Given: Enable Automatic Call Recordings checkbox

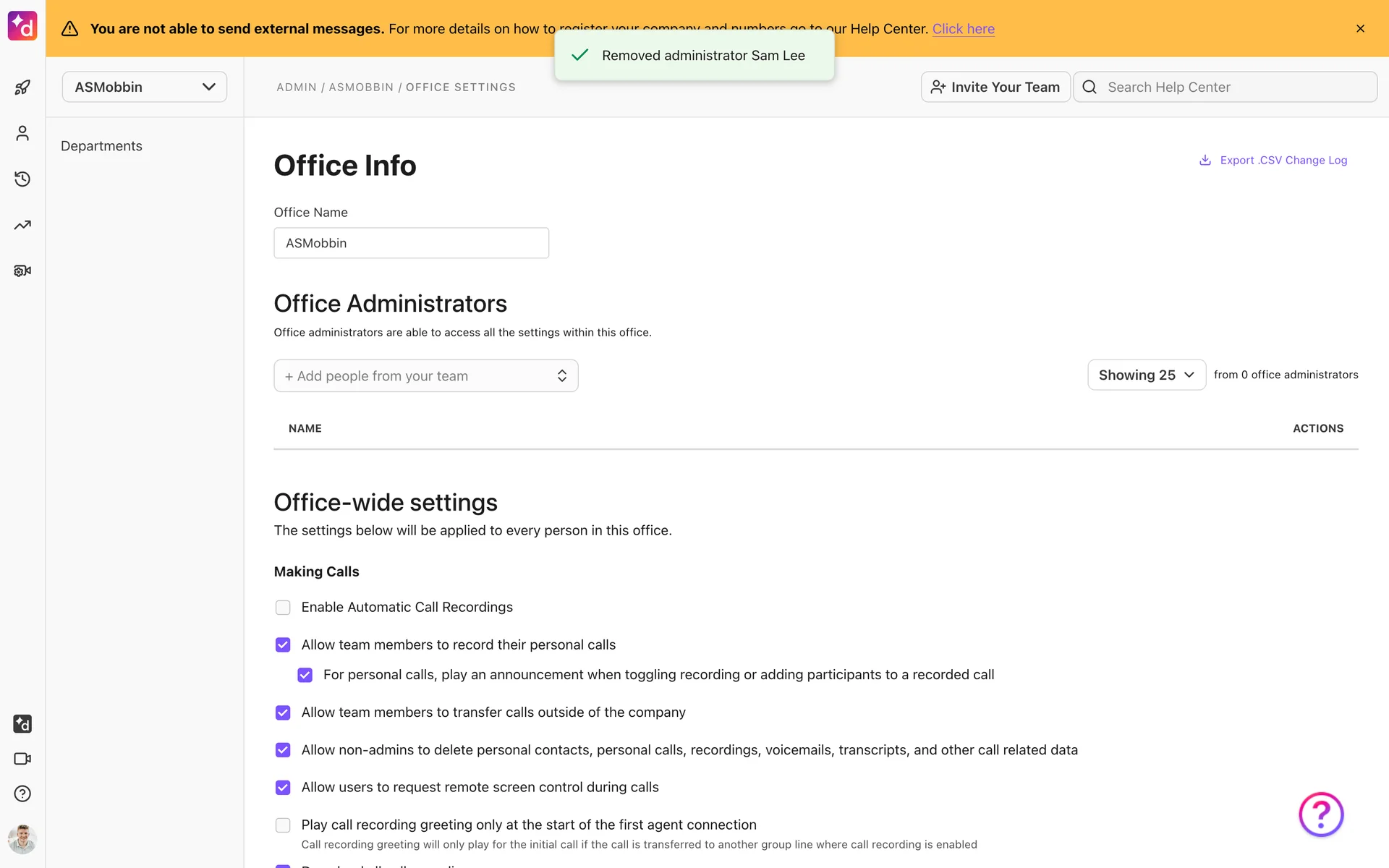Looking at the screenshot, I should point(283,608).
